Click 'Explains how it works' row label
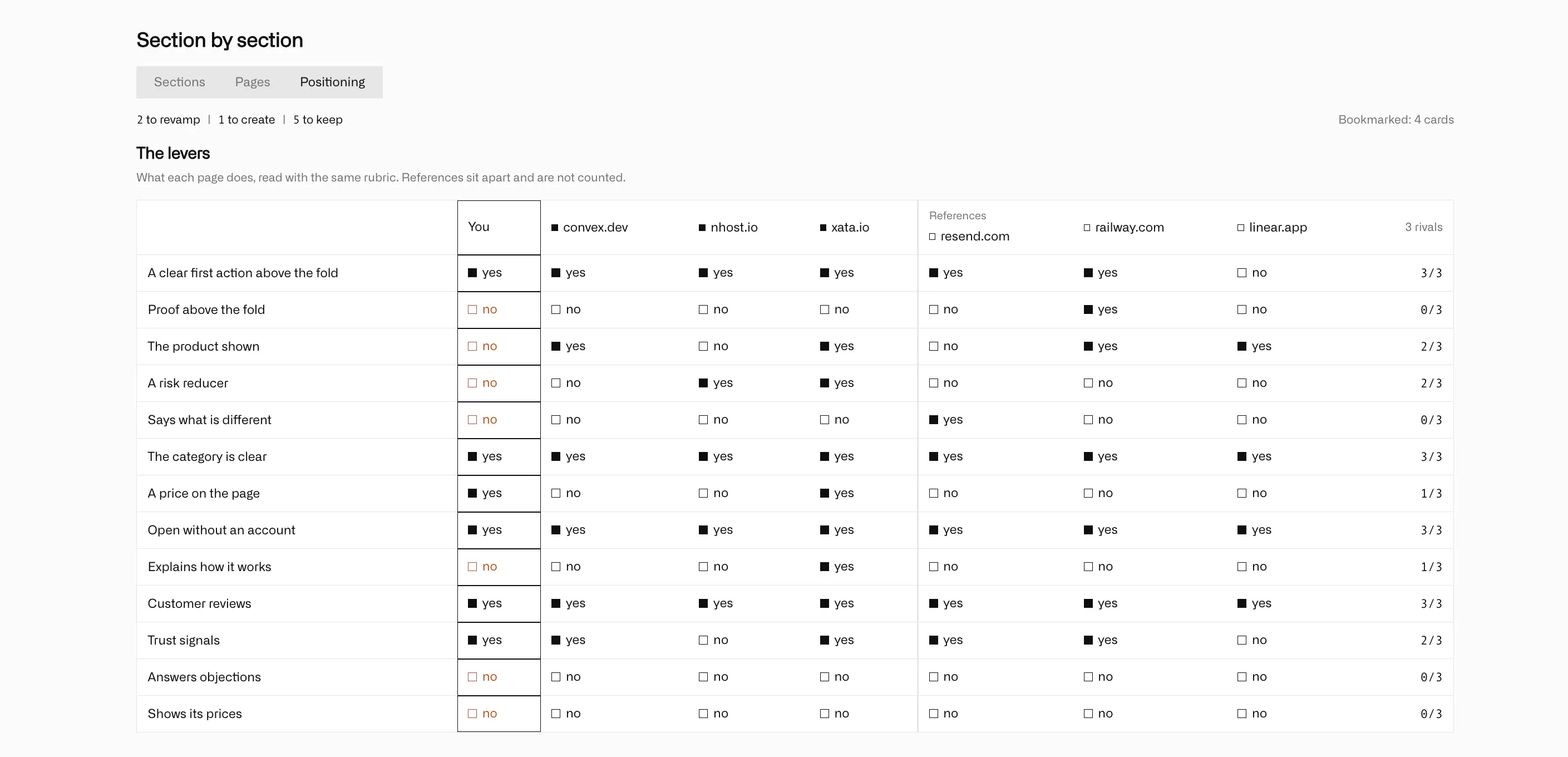This screenshot has height=757, width=1568. pos(209,567)
